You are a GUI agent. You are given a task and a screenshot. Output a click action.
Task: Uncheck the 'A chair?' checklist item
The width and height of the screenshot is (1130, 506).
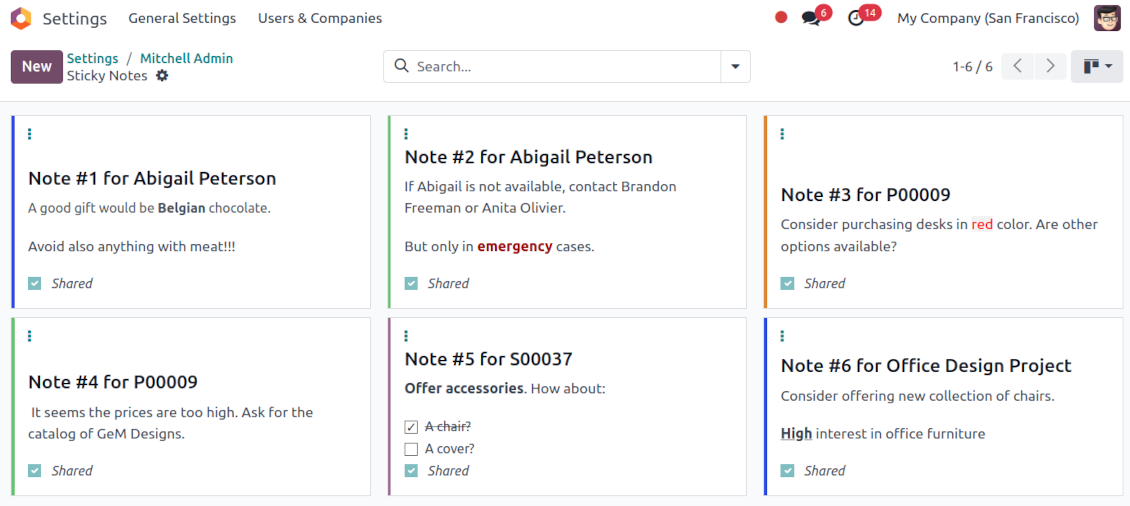click(x=411, y=427)
